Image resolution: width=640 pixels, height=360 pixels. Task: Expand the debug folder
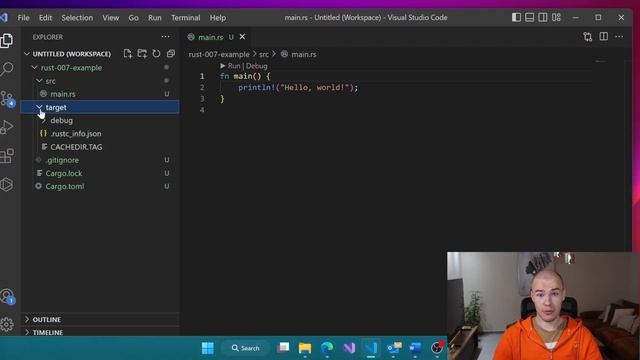[x=44, y=120]
